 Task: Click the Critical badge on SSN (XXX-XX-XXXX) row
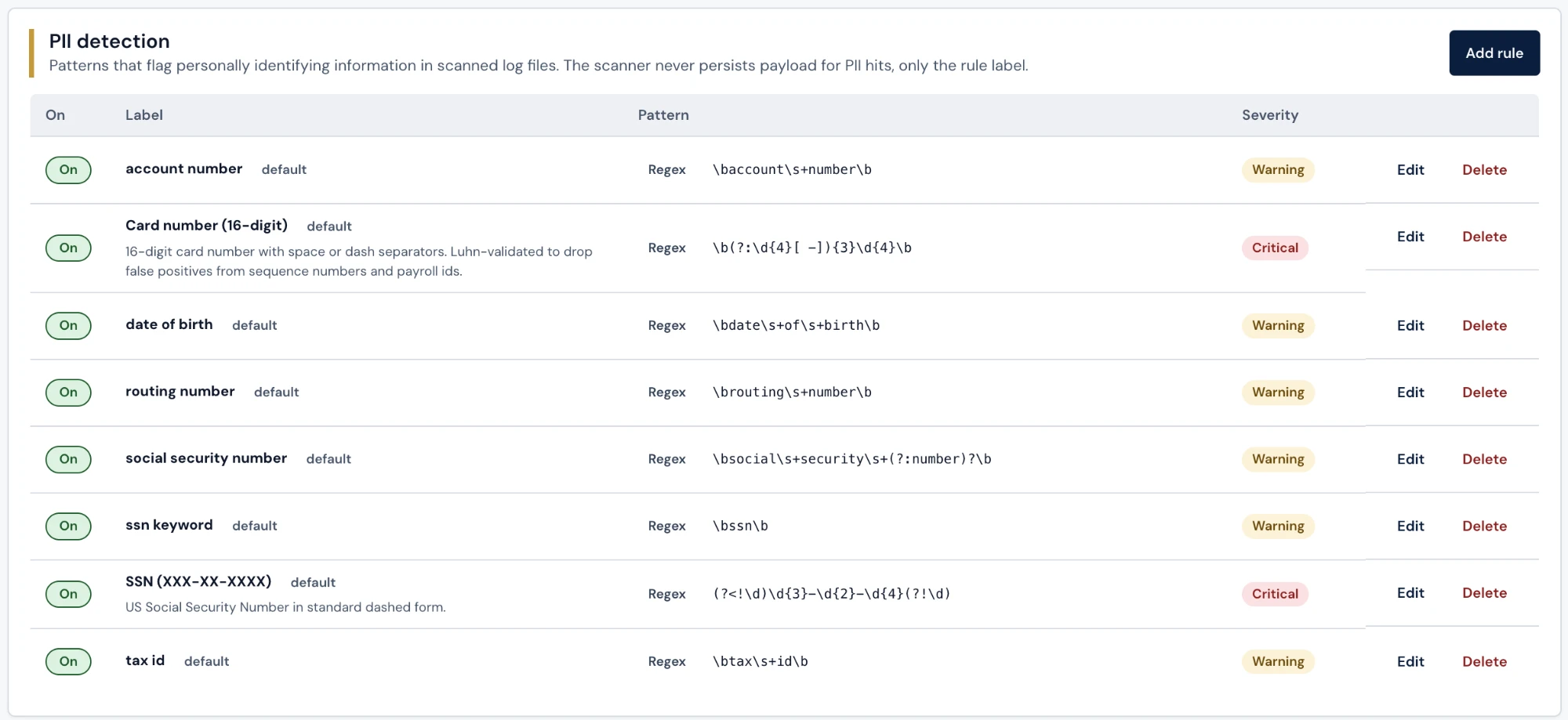pyautogui.click(x=1275, y=594)
